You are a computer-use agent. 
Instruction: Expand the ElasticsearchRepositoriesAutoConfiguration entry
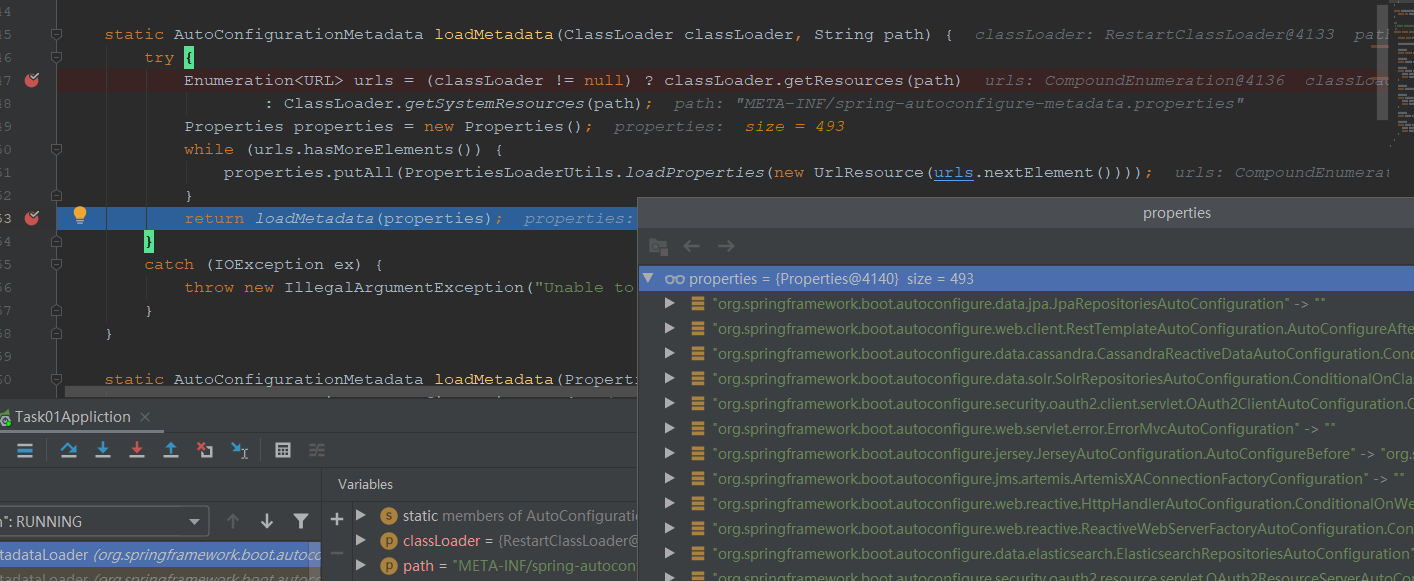coord(670,553)
